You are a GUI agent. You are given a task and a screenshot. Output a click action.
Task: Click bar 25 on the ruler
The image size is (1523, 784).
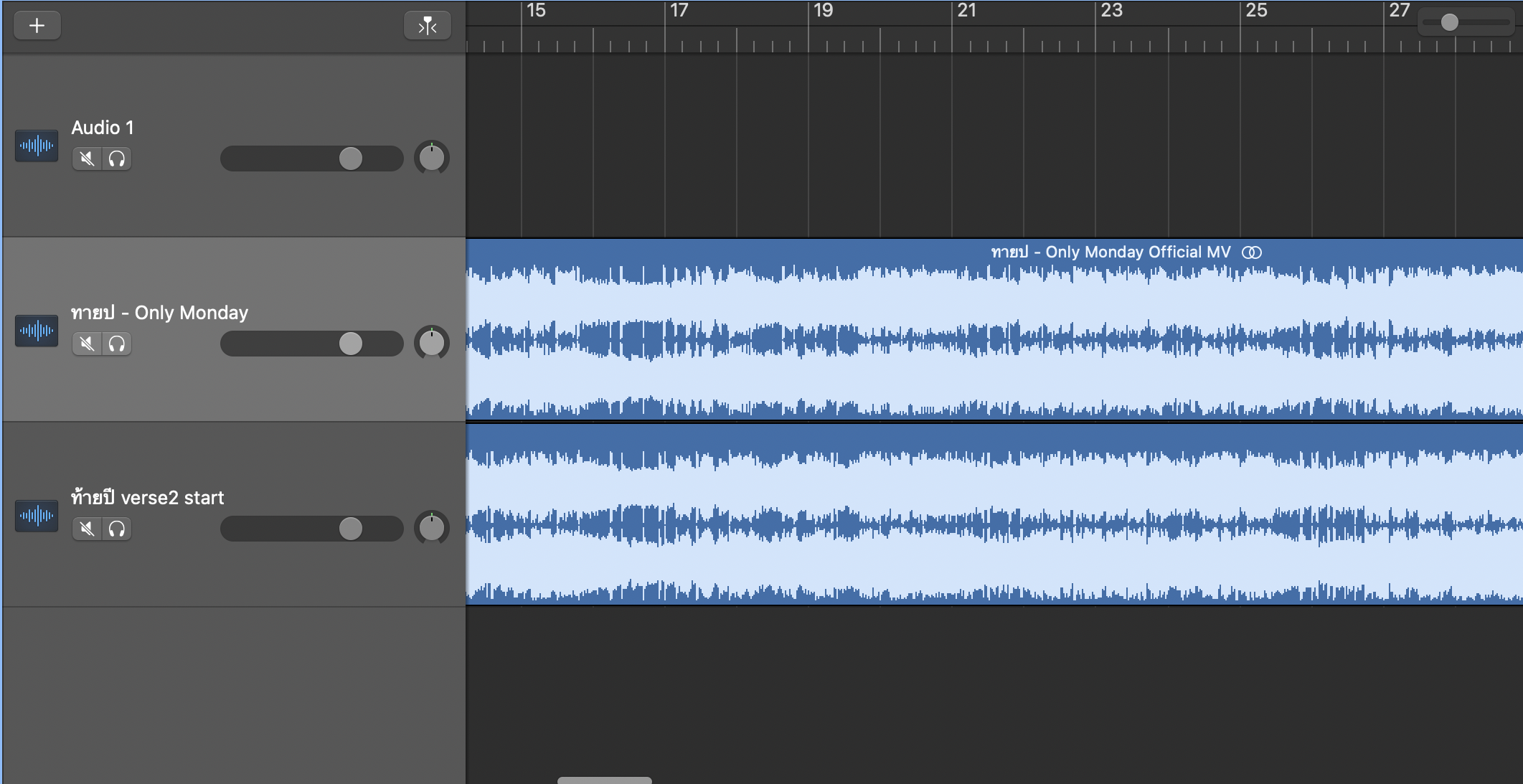click(1256, 11)
